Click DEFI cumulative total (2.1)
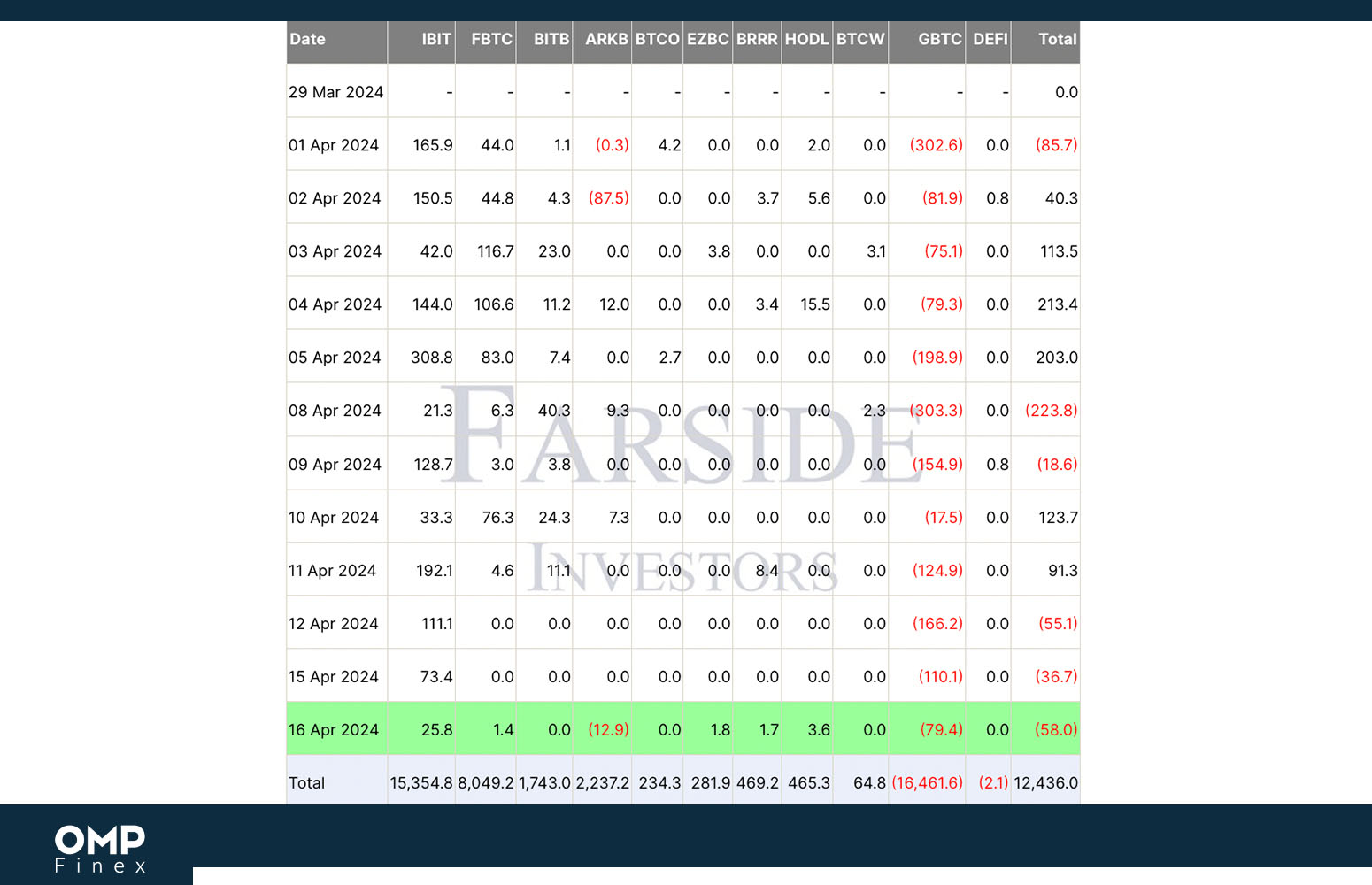The image size is (1372, 885). [x=994, y=783]
